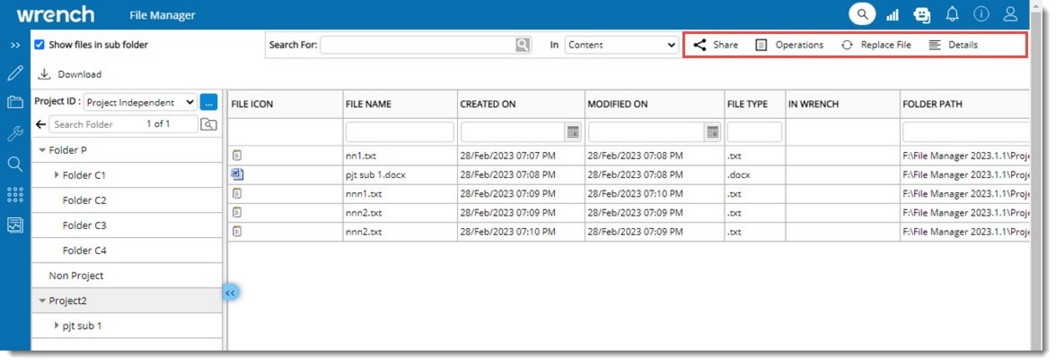This screenshot has width=1056, height=364.
Task: Expand the Folder C1 tree node
Action: click(57, 175)
